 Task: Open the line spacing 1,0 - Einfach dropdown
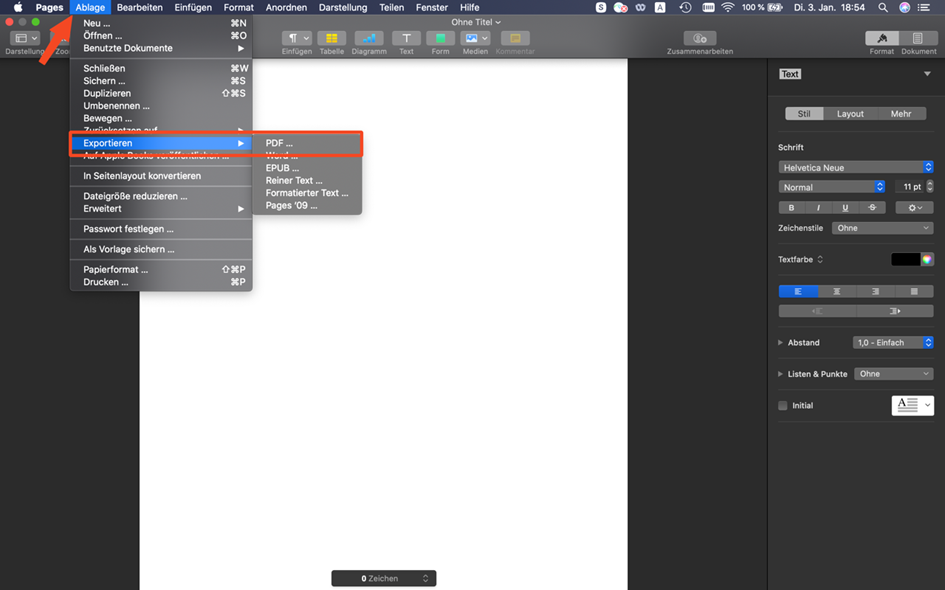(x=893, y=342)
